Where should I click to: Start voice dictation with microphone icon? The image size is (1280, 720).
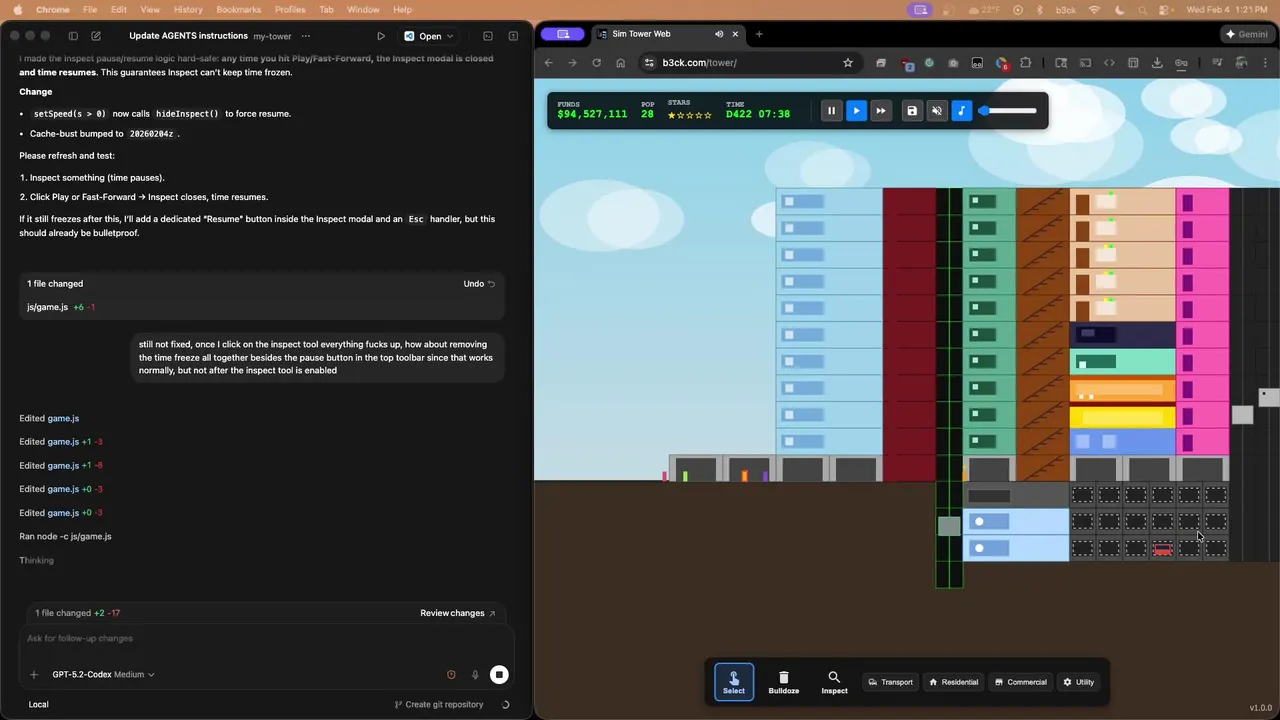point(475,675)
